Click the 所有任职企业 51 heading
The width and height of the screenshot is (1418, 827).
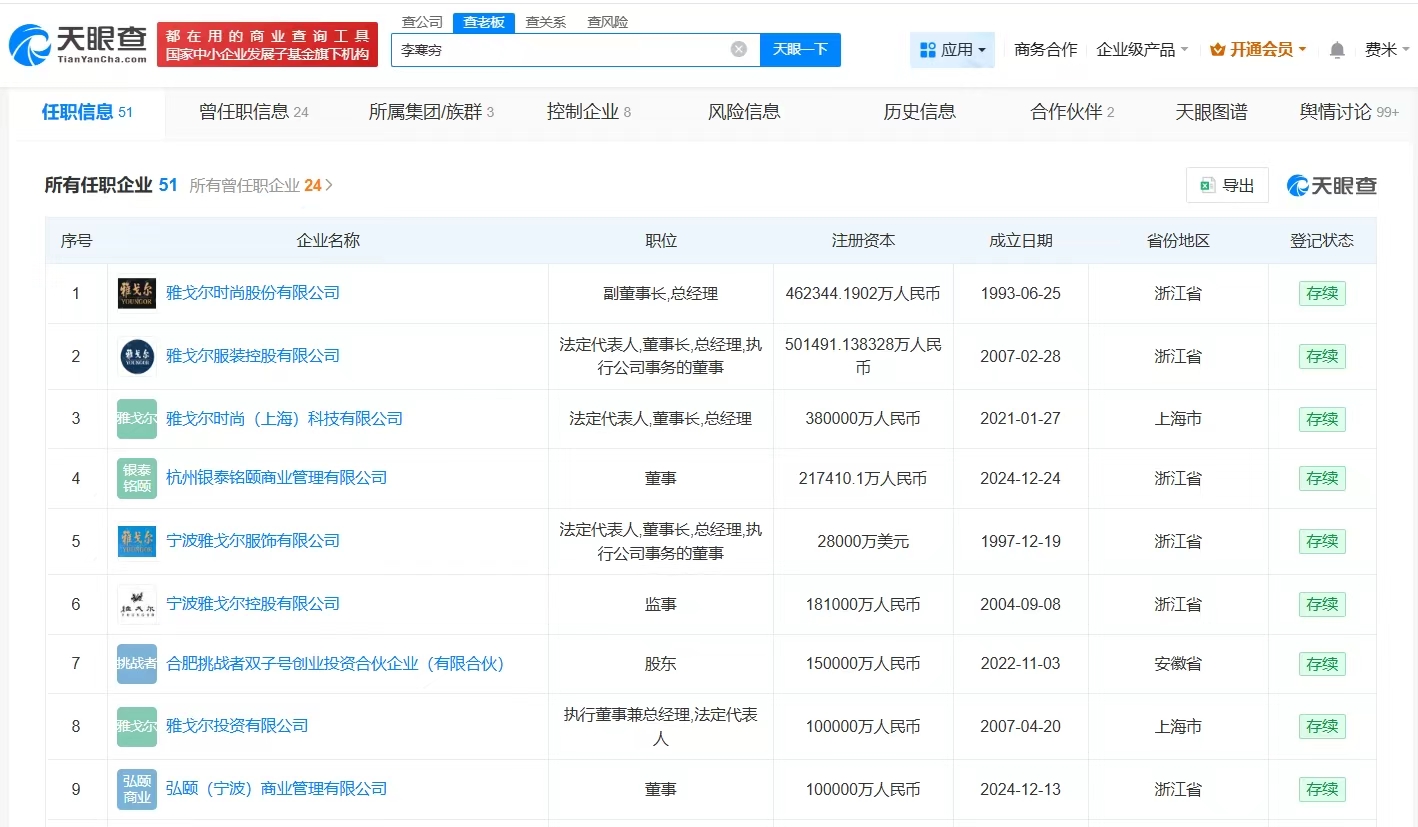(x=111, y=185)
